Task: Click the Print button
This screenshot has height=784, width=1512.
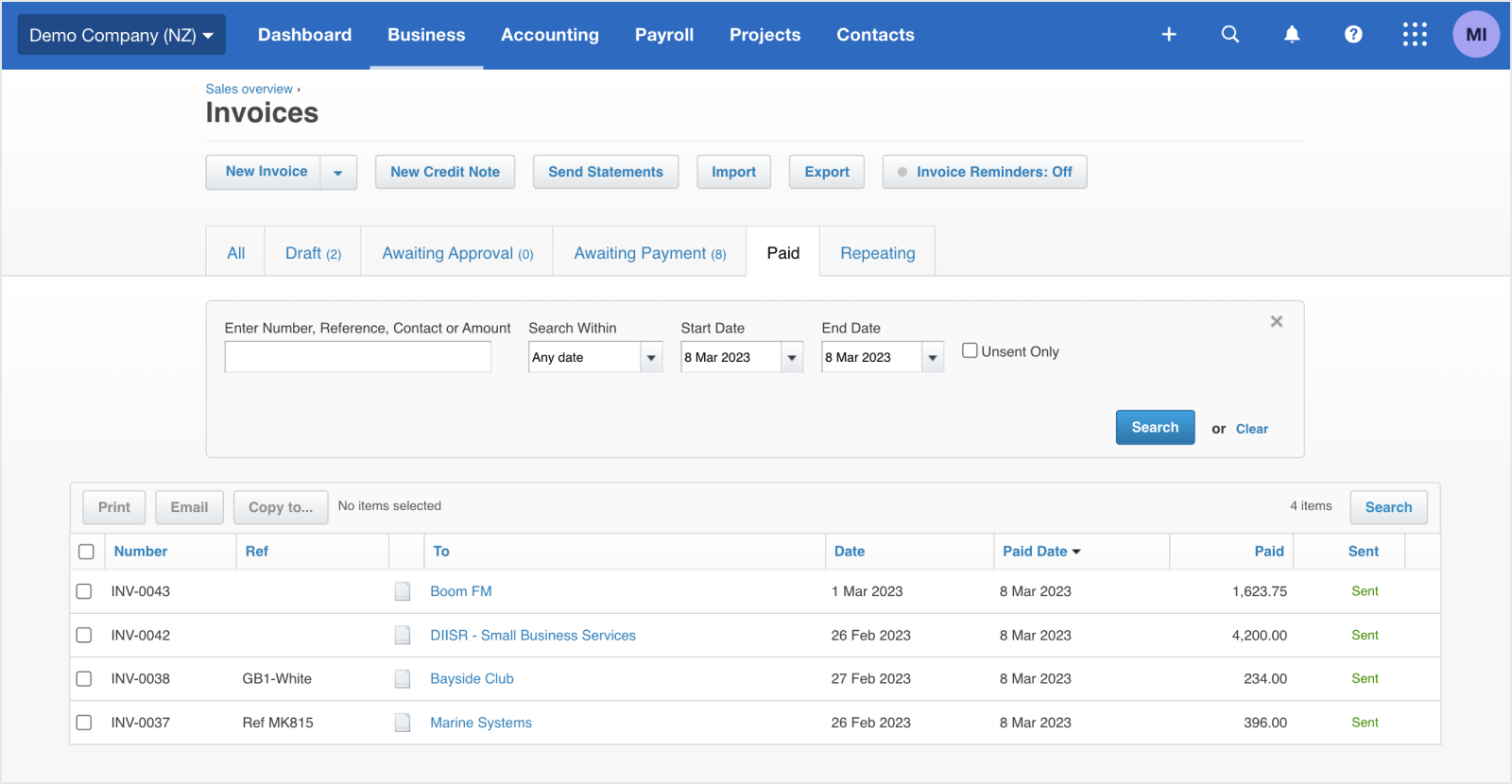Action: [x=114, y=507]
